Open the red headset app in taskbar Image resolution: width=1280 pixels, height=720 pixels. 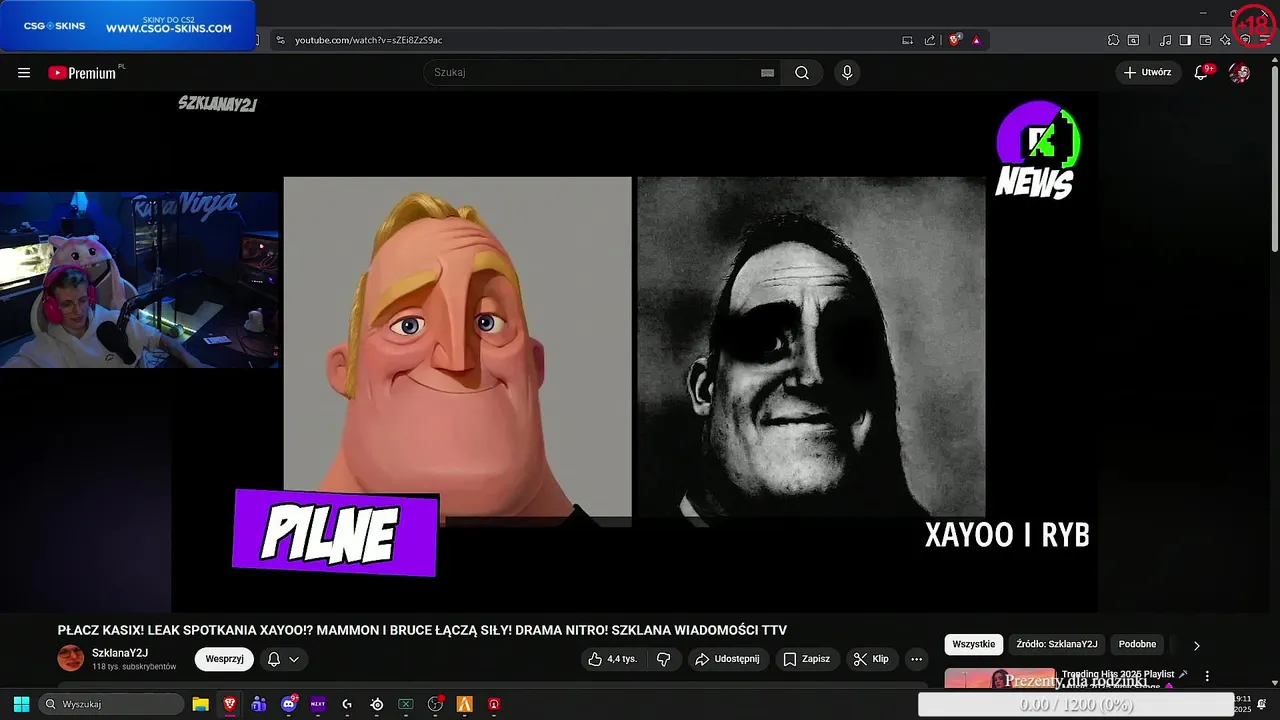pos(494,704)
